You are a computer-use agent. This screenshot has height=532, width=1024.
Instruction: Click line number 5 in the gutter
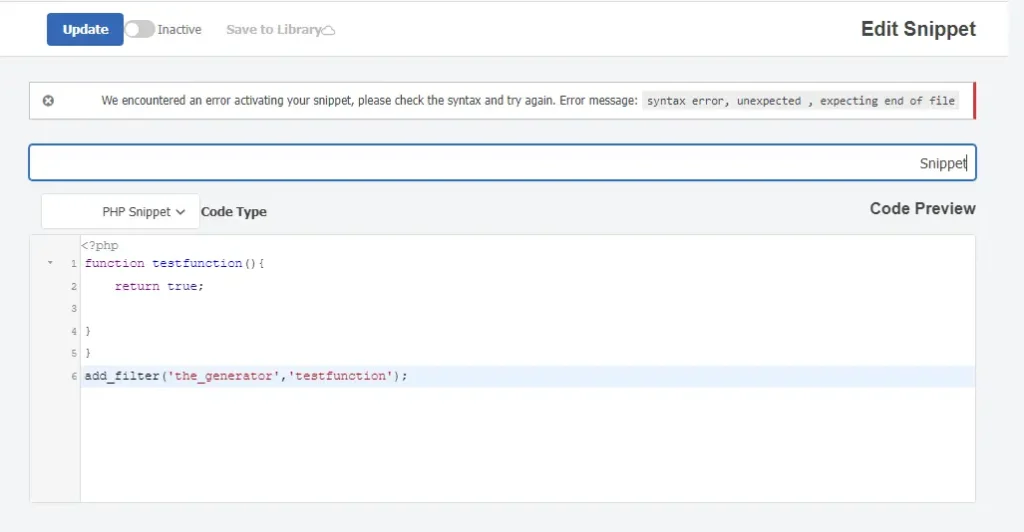tap(74, 354)
